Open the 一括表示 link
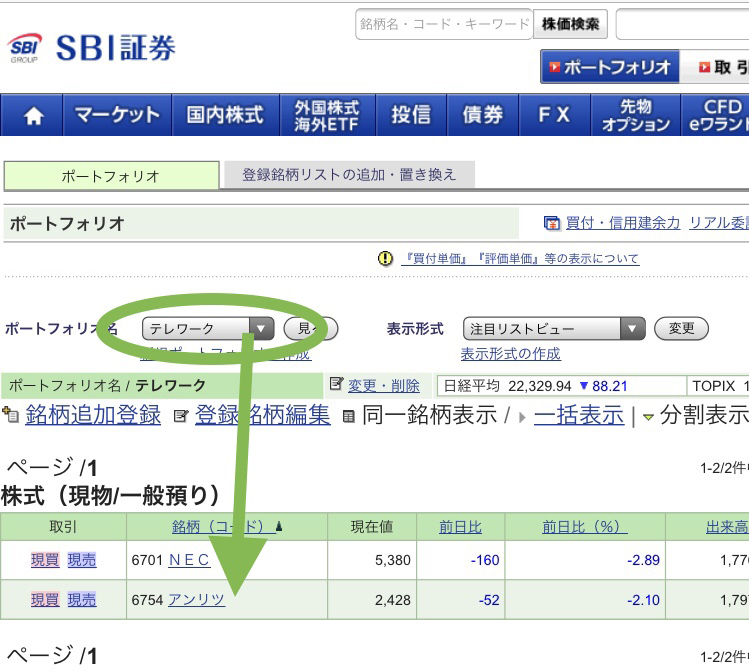The width and height of the screenshot is (749, 672). [579, 415]
